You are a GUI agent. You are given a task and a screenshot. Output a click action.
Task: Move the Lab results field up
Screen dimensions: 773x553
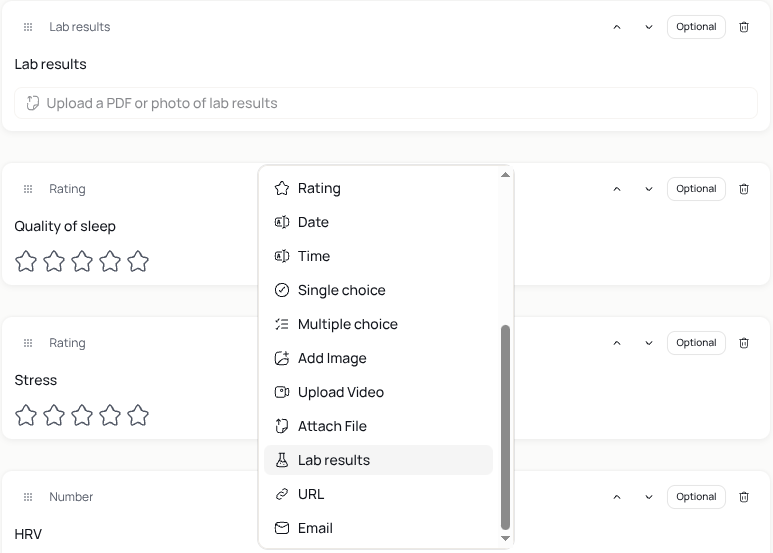click(617, 27)
